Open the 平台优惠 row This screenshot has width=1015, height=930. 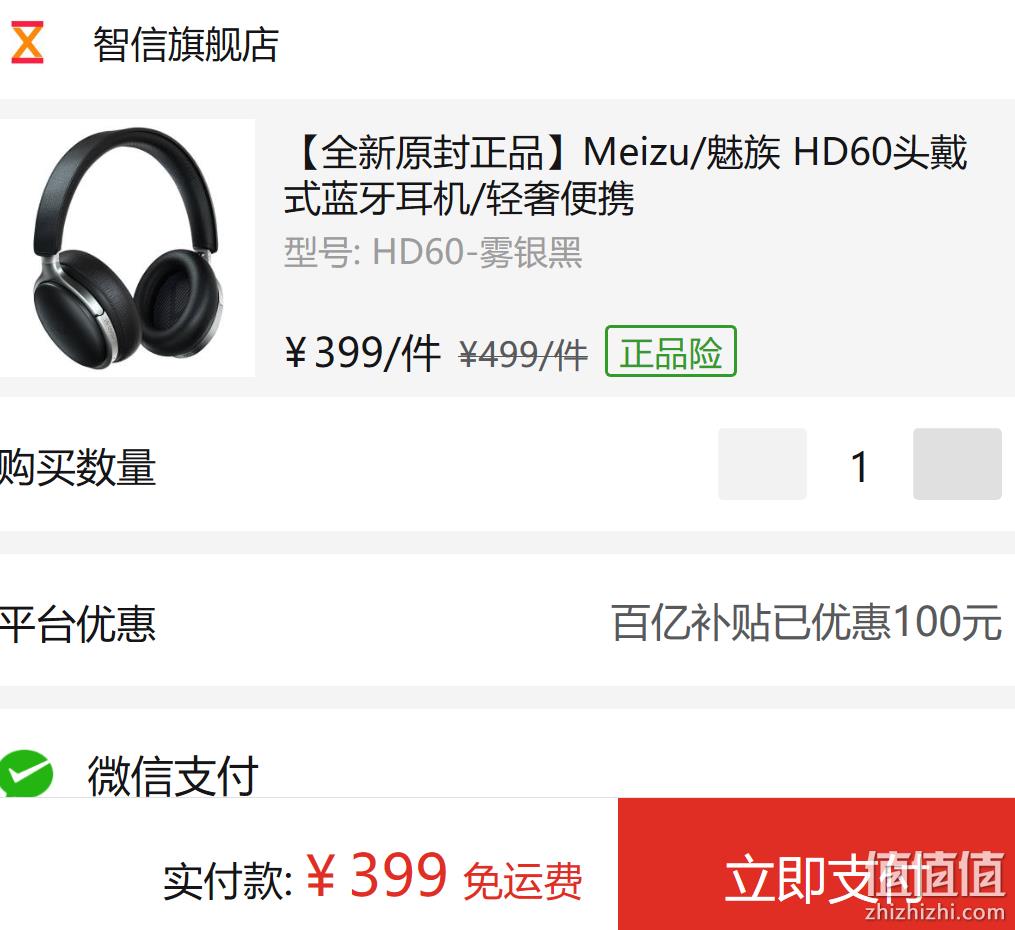pyautogui.click(x=508, y=621)
